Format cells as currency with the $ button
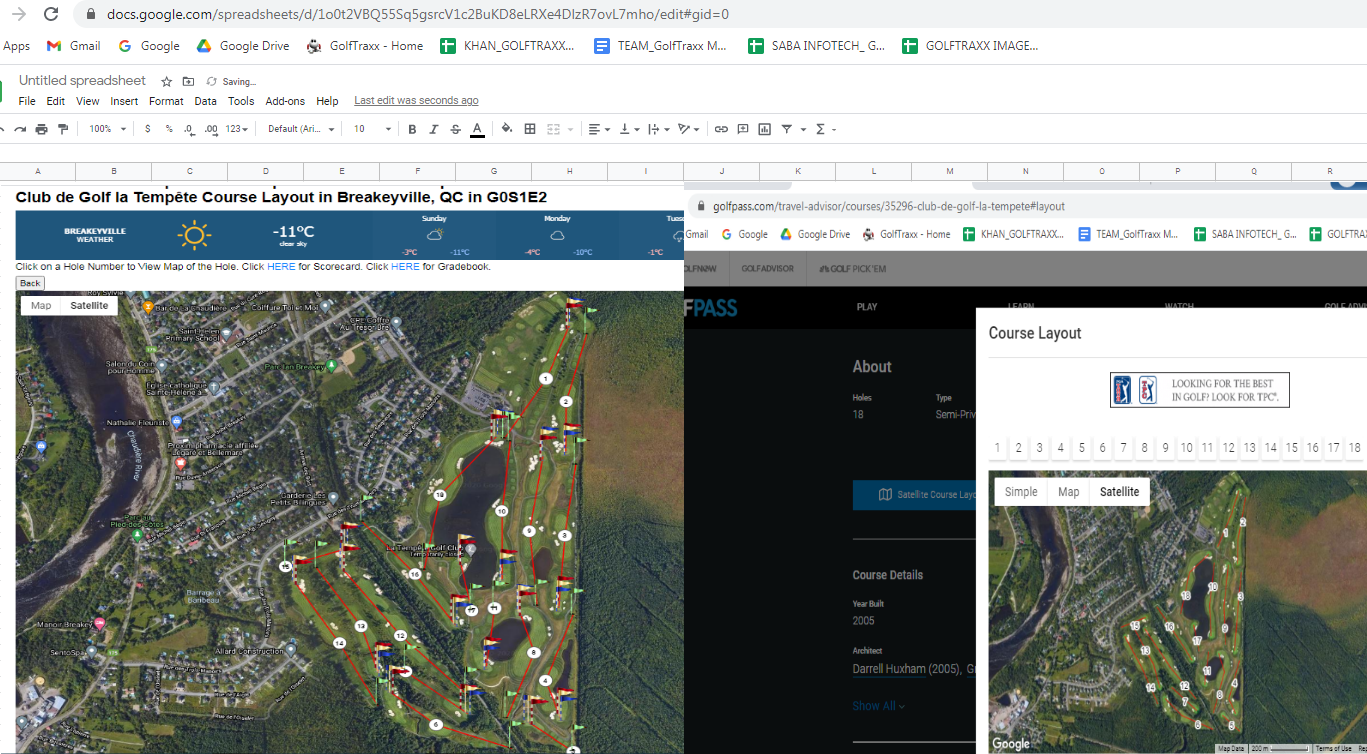 click(x=148, y=129)
